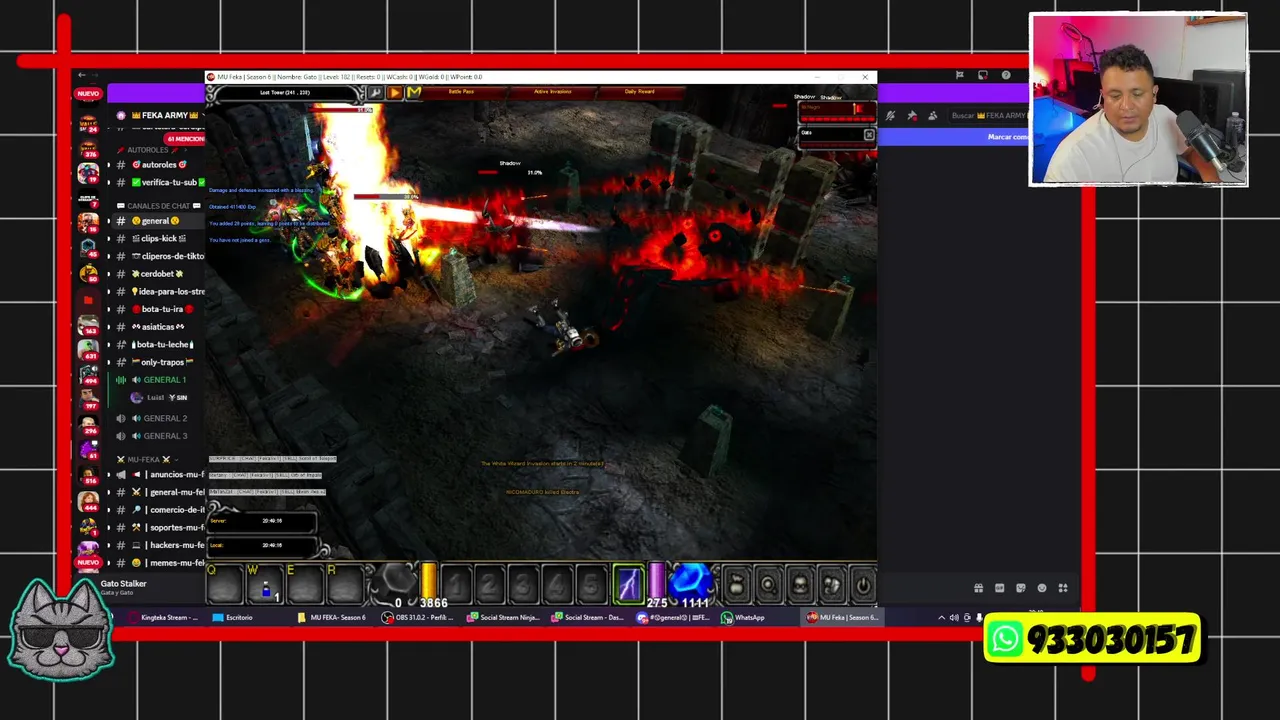Click the empty Q hotkey slot
This screenshot has width=1280, height=720.
click(x=225, y=584)
